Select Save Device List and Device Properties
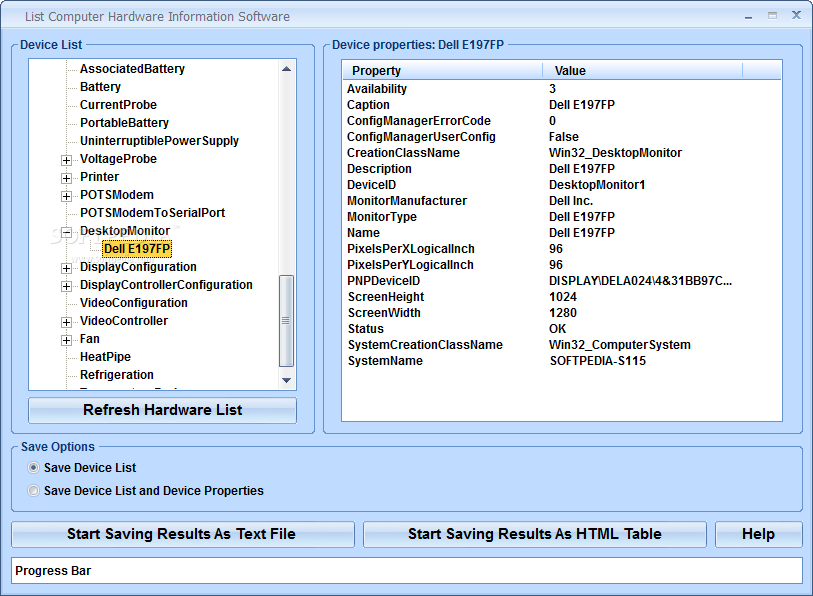The image size is (813, 596). click(x=33, y=491)
